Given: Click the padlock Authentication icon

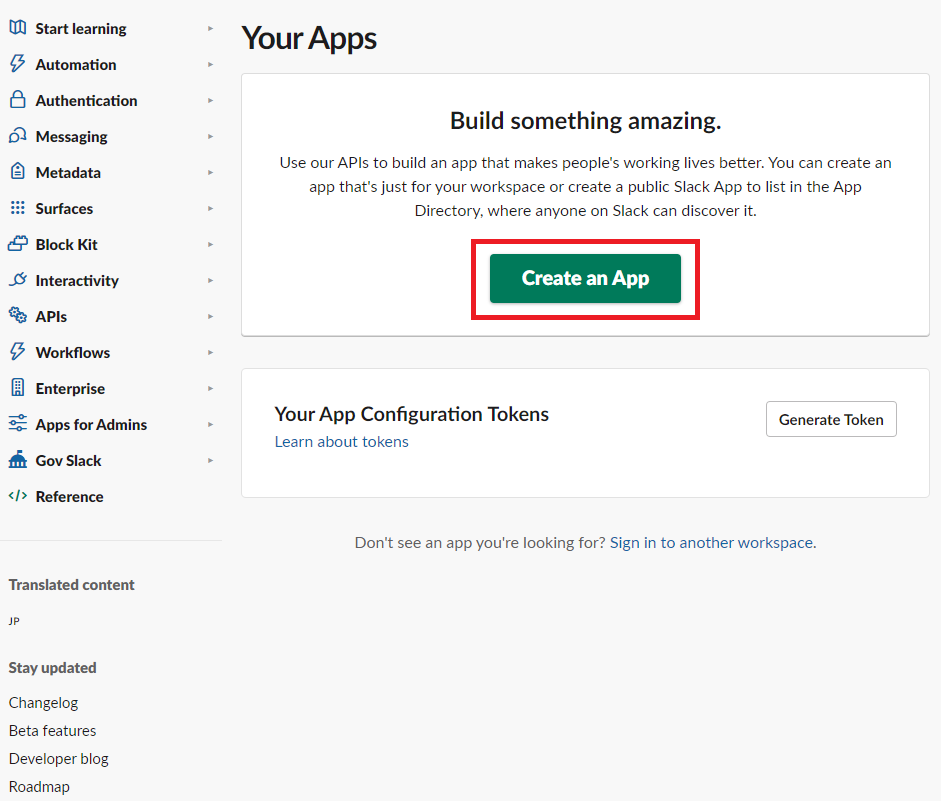Looking at the screenshot, I should tap(17, 100).
